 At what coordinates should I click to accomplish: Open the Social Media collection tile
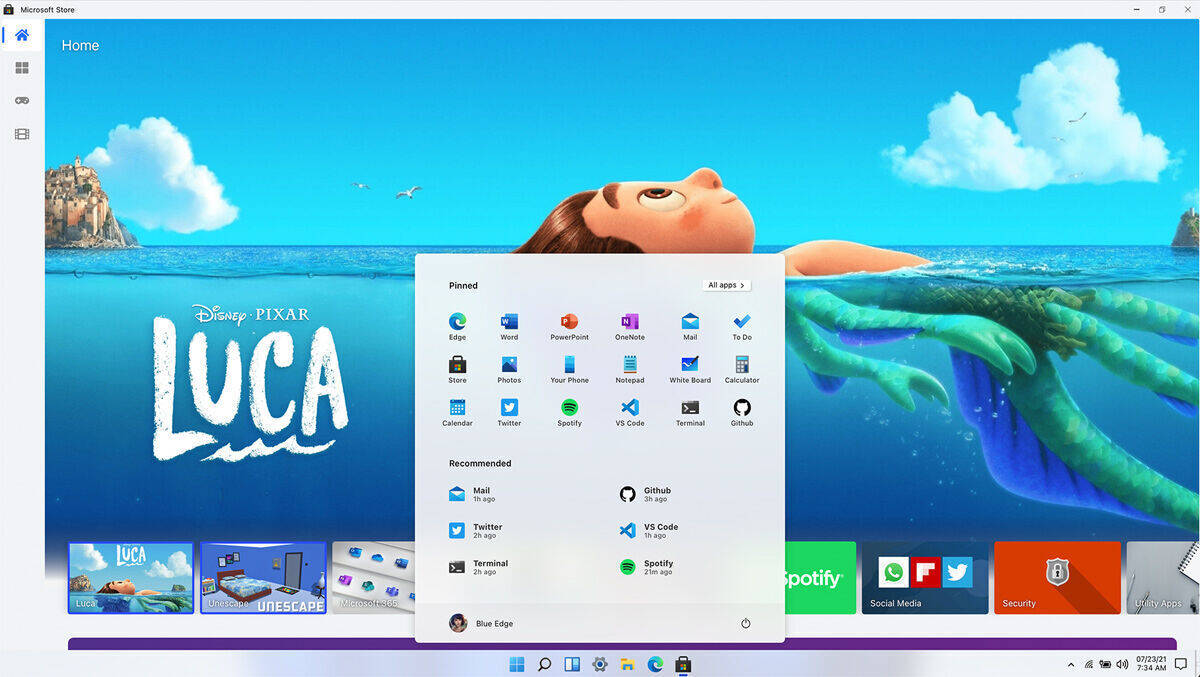click(925, 578)
